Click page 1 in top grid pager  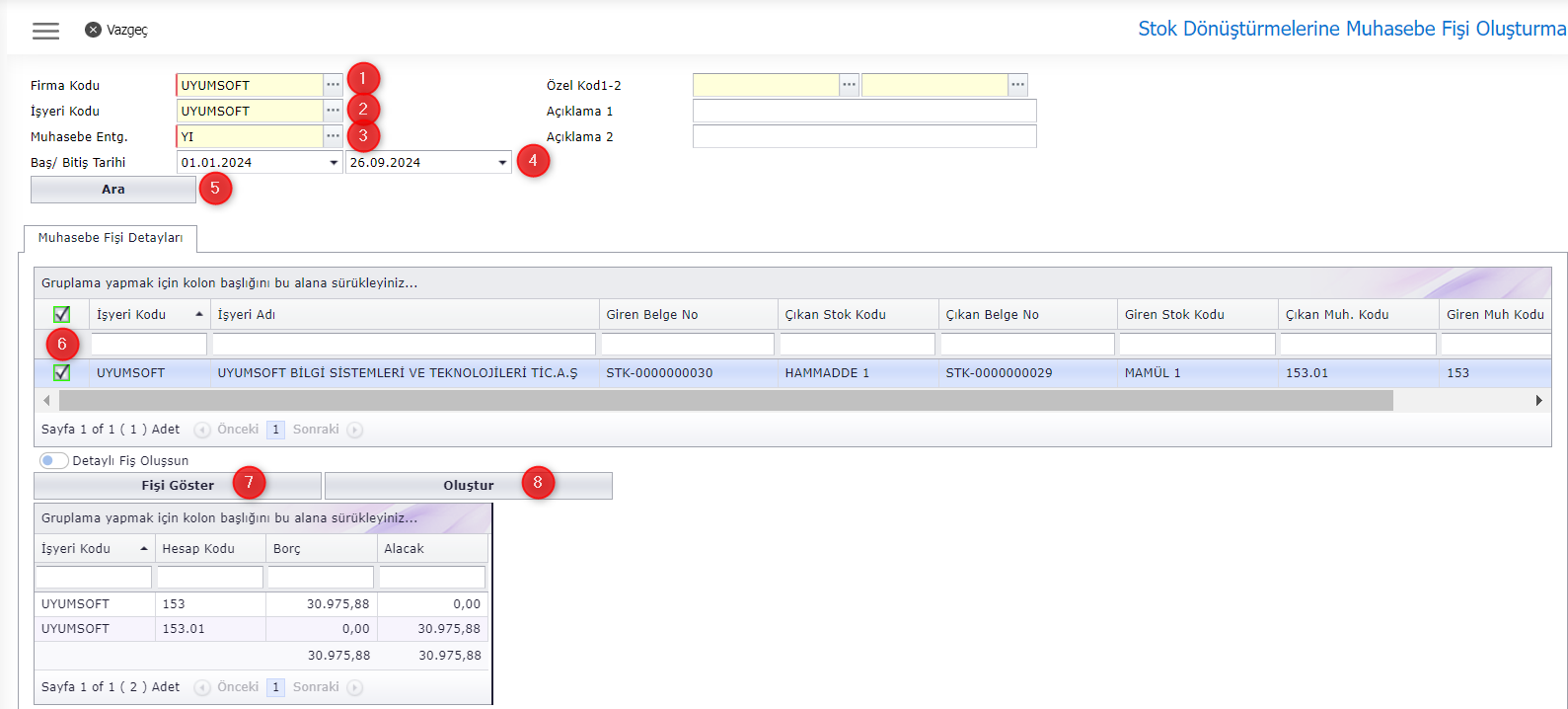275,430
